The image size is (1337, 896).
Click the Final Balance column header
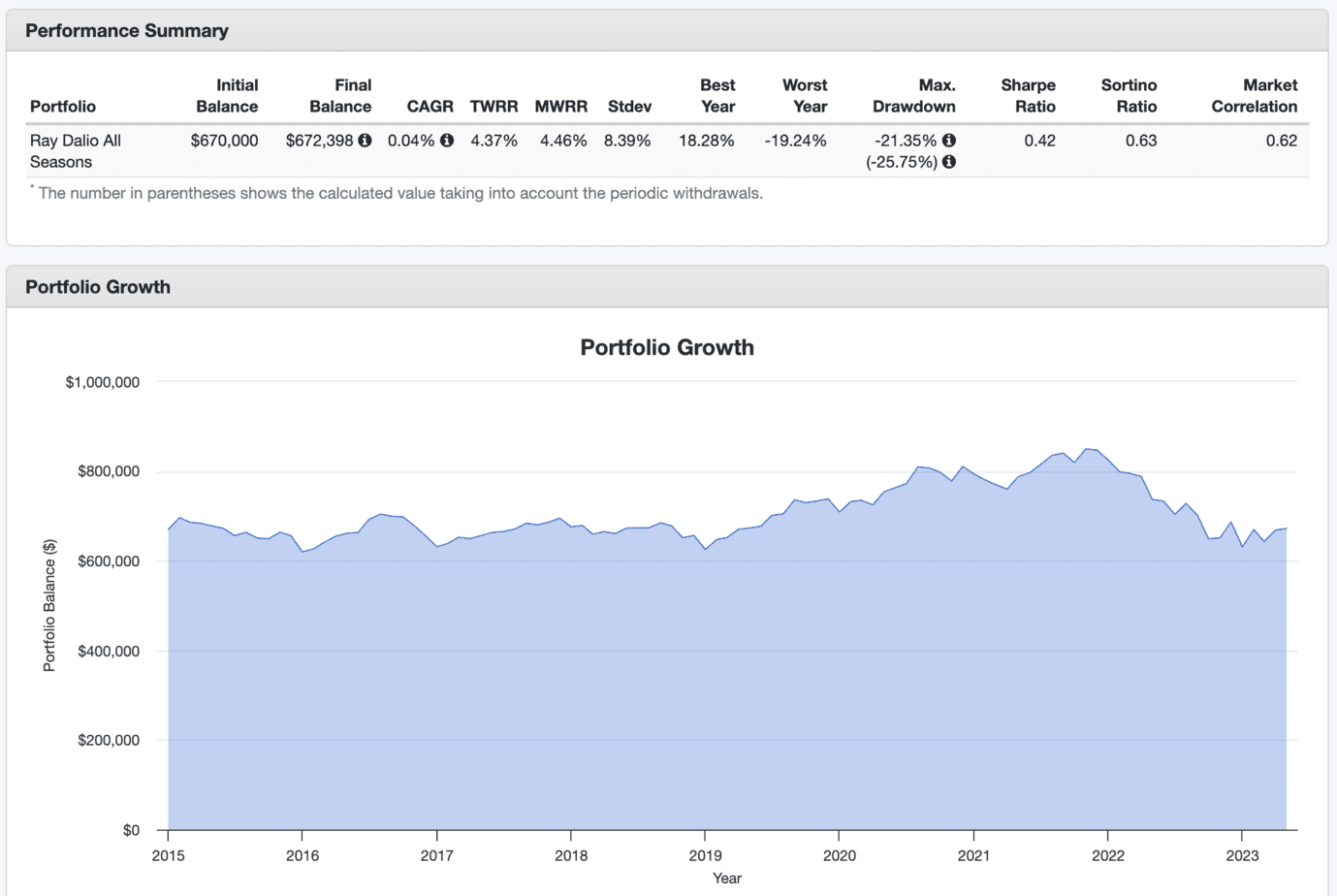point(340,96)
